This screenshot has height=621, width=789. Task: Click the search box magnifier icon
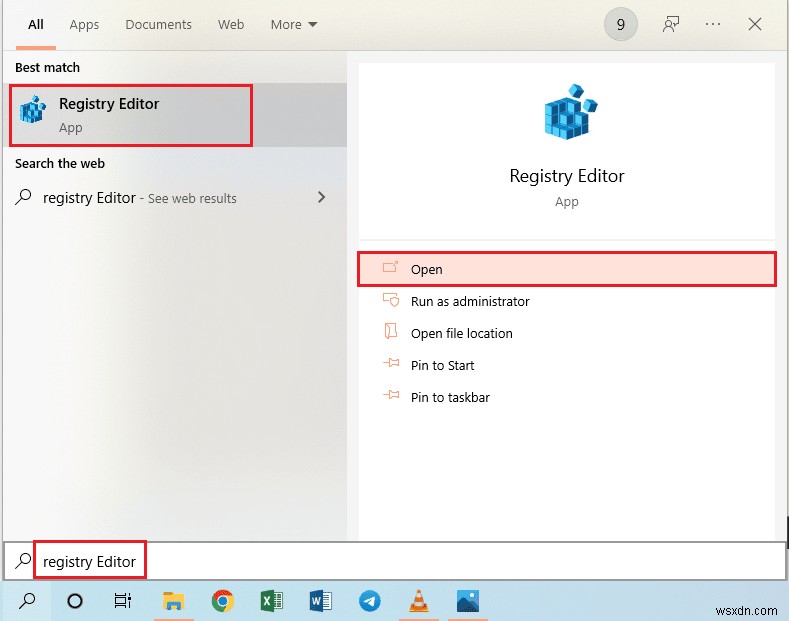click(23, 561)
